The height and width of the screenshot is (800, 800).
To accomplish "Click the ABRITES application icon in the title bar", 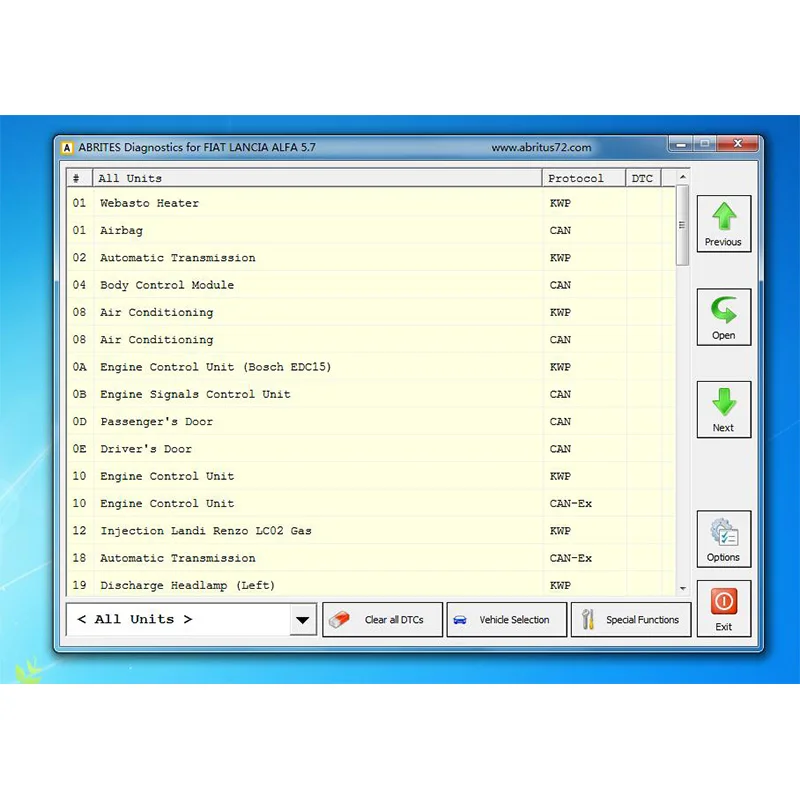I will click(67, 147).
